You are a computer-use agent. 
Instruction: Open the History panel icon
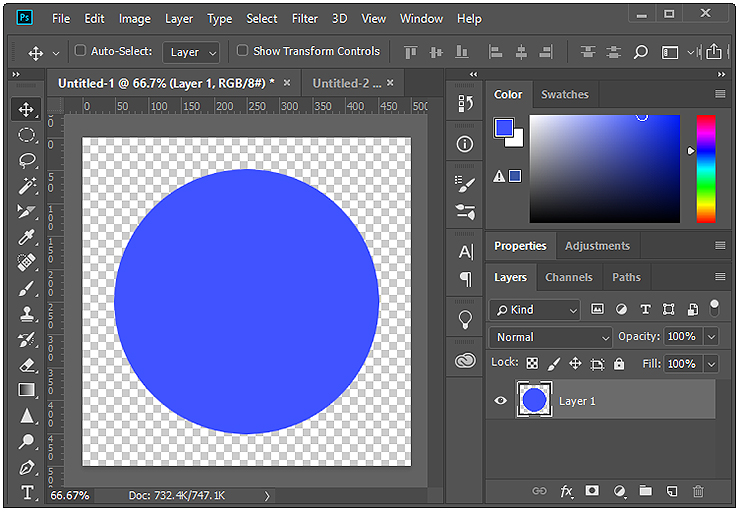465,103
